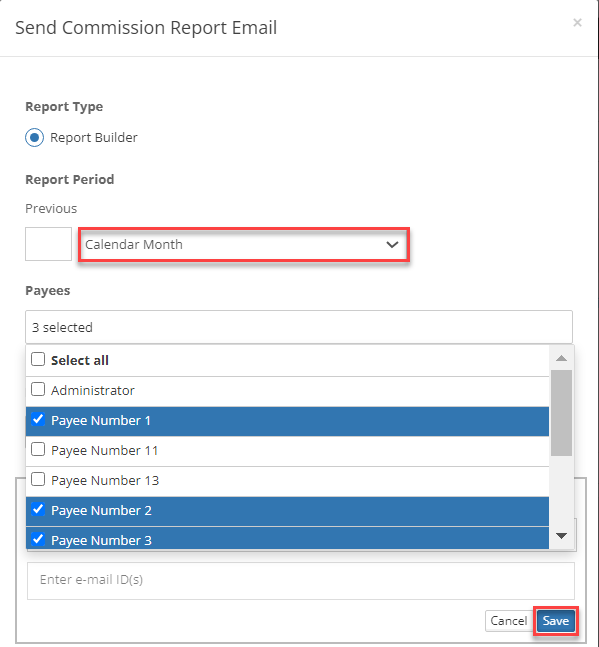Check the Select all checkbox
Image resolution: width=599 pixels, height=647 pixels.
point(38,359)
